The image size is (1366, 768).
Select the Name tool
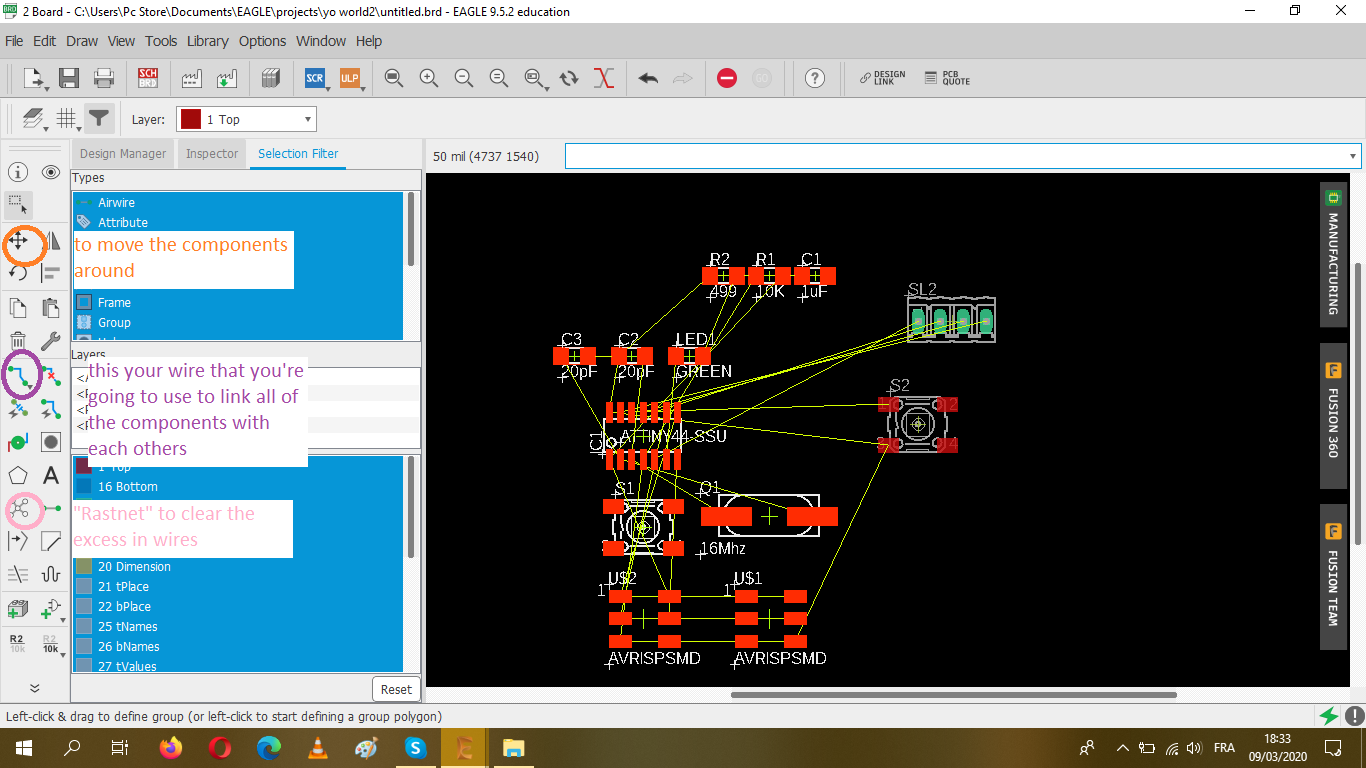pyautogui.click(x=18, y=642)
